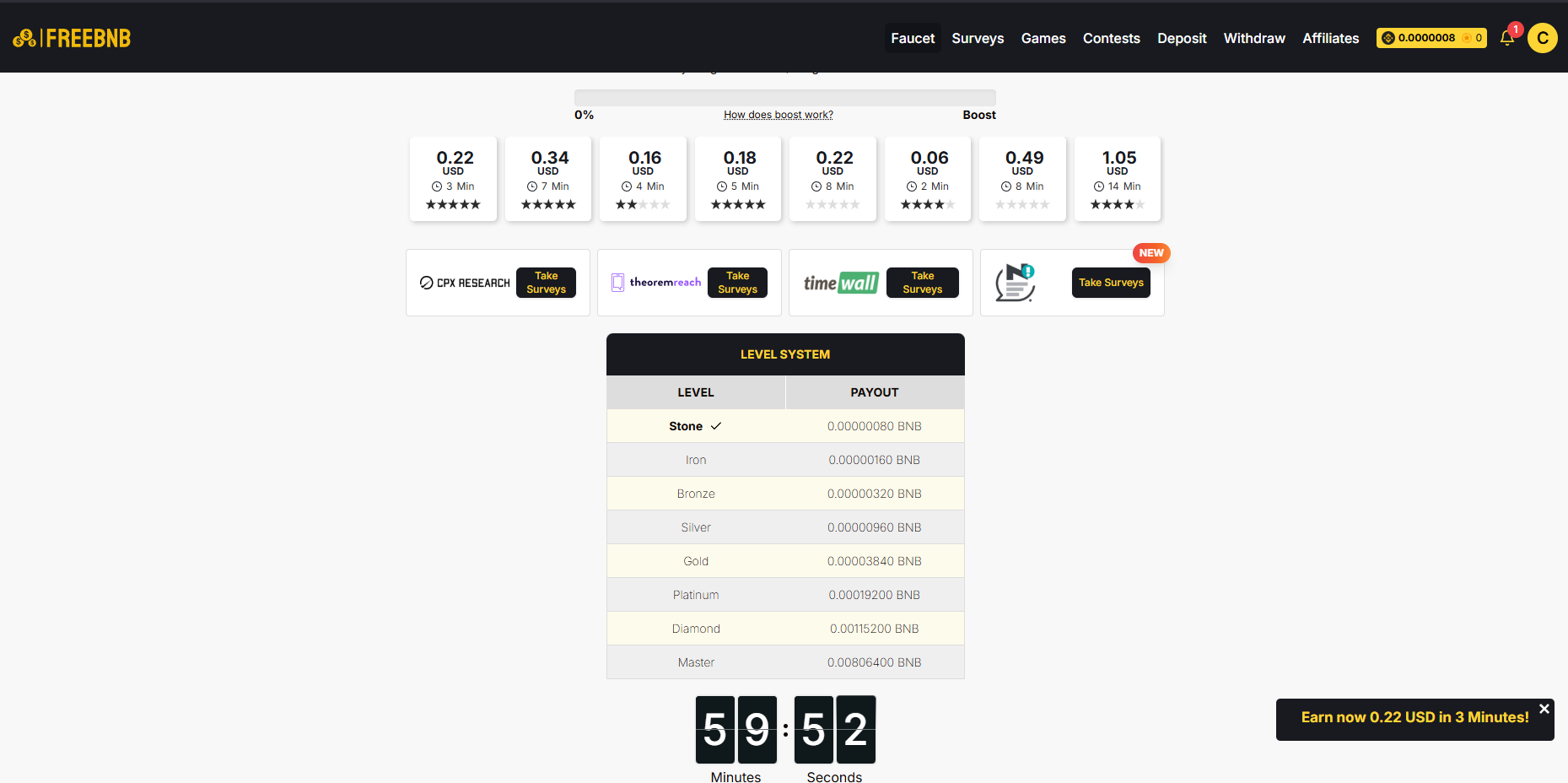
Task: Navigate to the Affiliates page
Action: click(1330, 38)
